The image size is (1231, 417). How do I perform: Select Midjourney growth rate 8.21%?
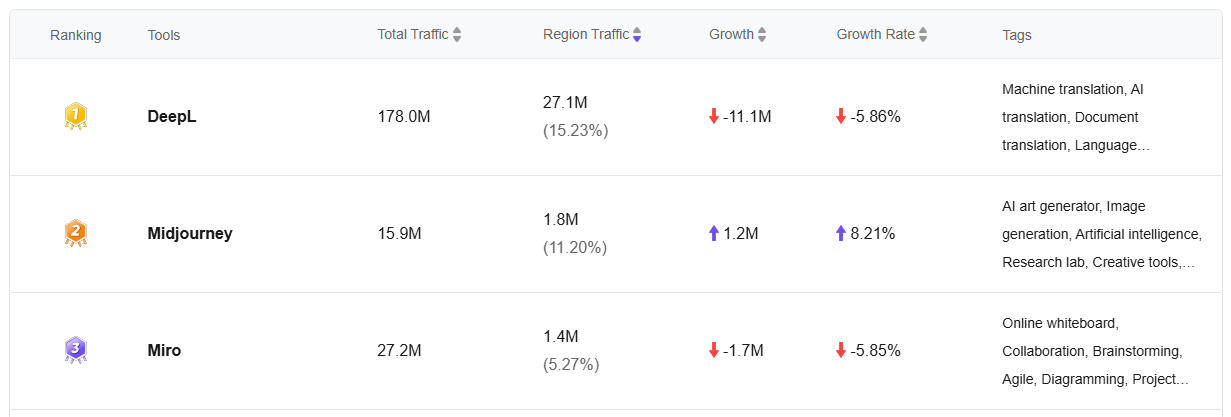point(873,233)
